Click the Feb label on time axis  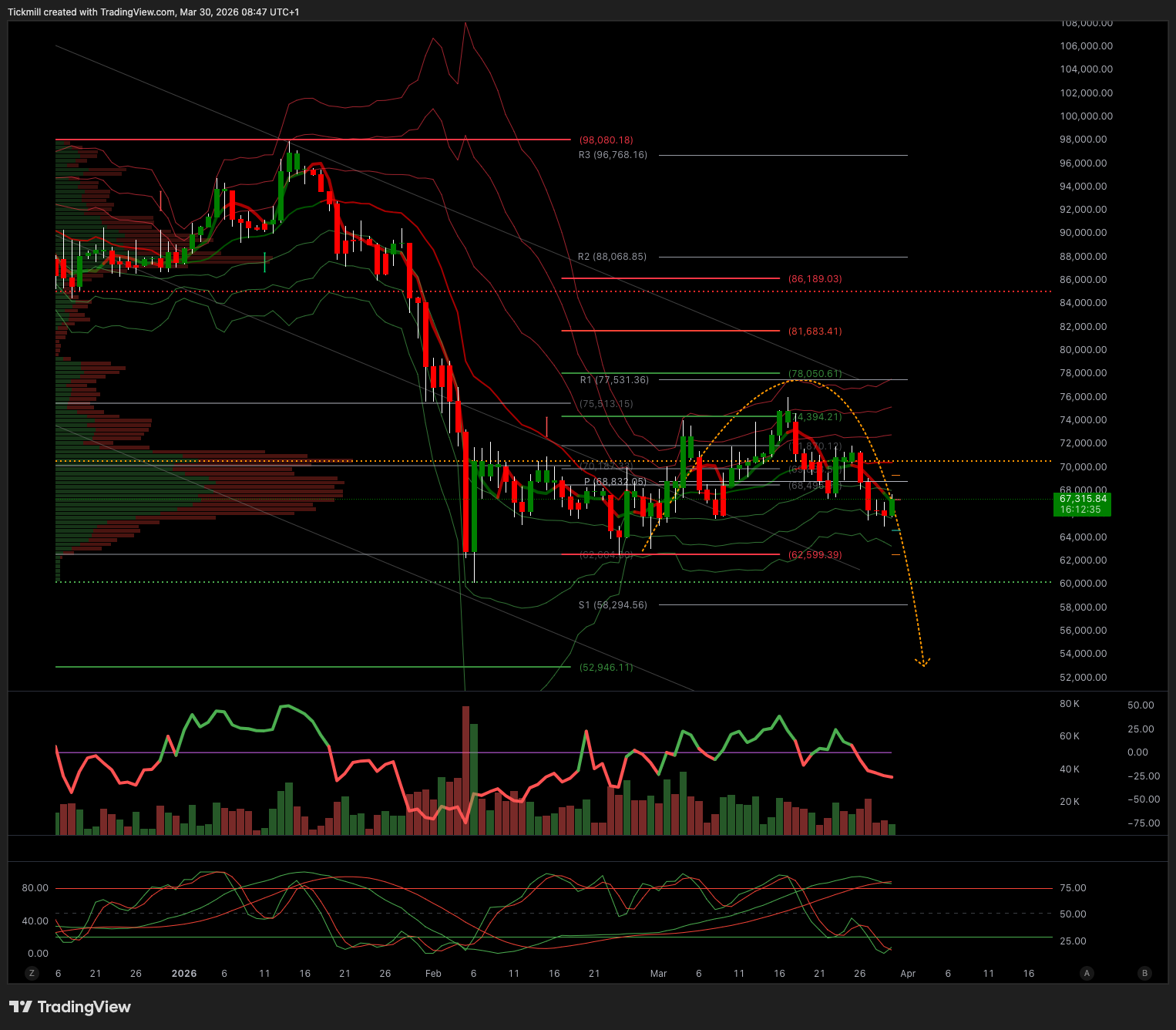[433, 973]
